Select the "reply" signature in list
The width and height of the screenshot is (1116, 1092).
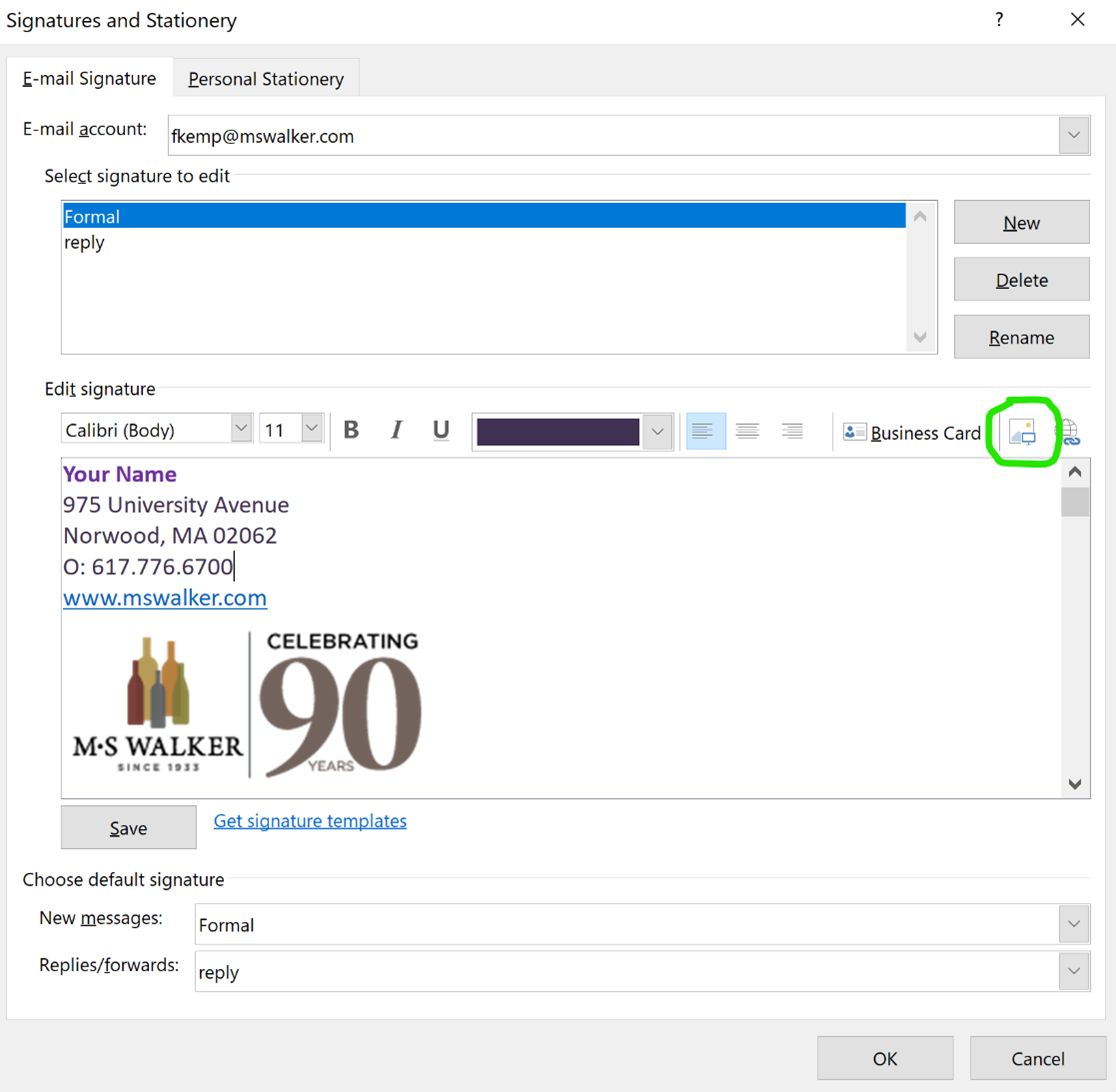click(84, 242)
